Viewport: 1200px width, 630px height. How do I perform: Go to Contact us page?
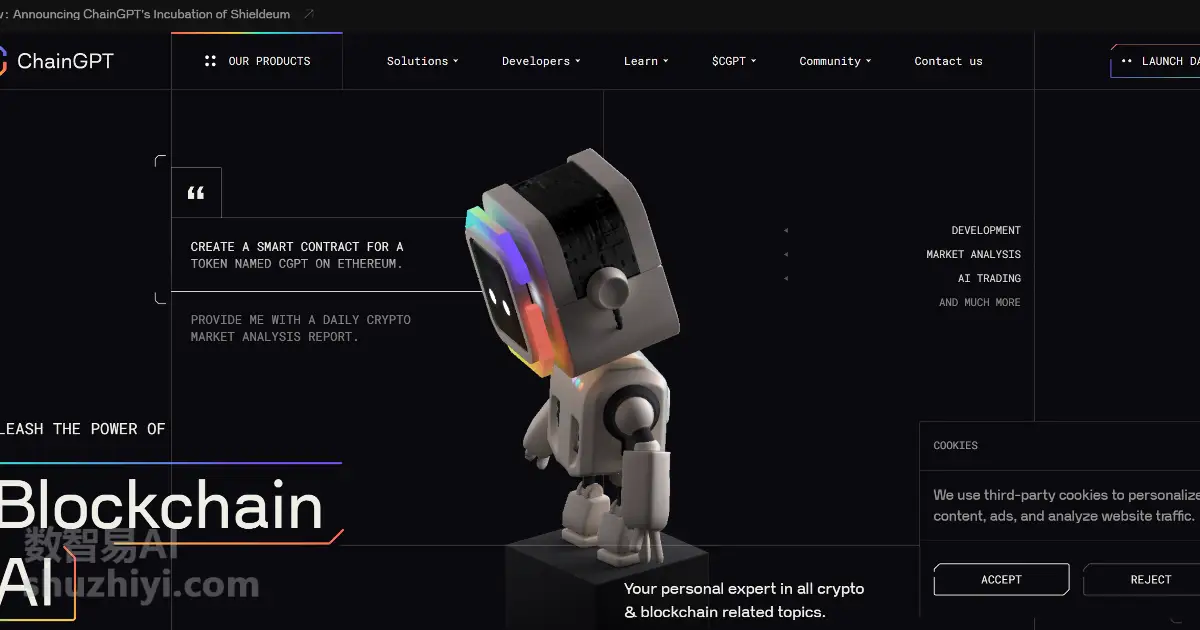948,61
